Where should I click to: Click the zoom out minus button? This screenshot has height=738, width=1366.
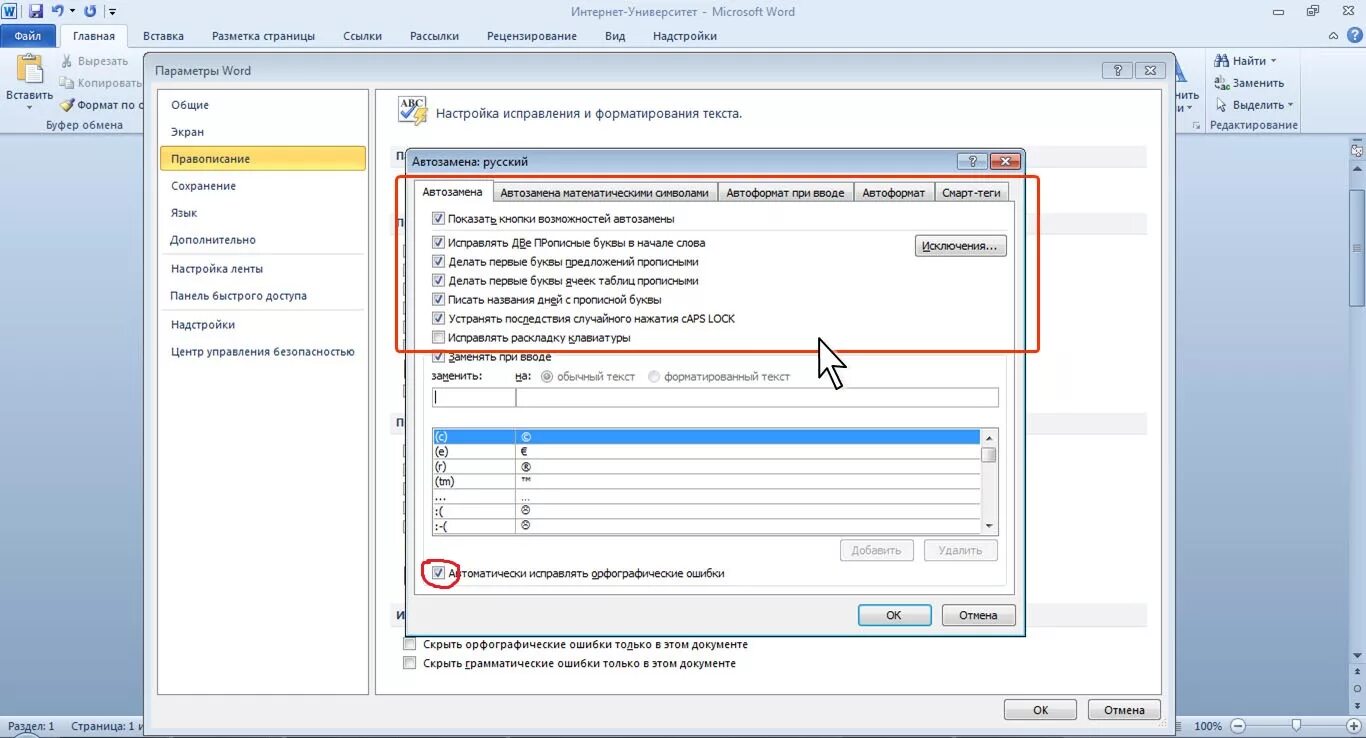(x=1238, y=726)
